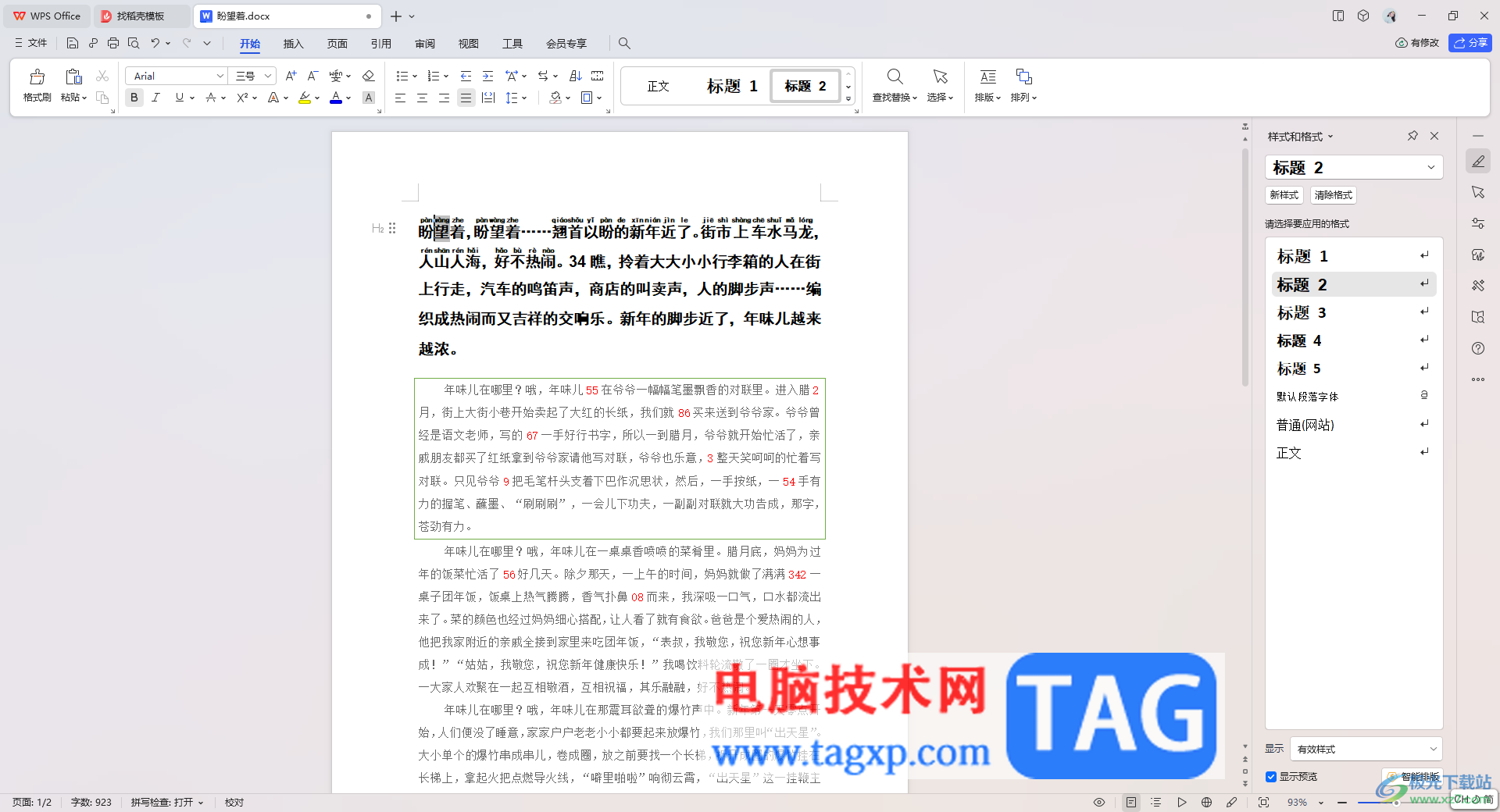Toggle center alignment
This screenshot has width=1500, height=812.
coord(422,98)
